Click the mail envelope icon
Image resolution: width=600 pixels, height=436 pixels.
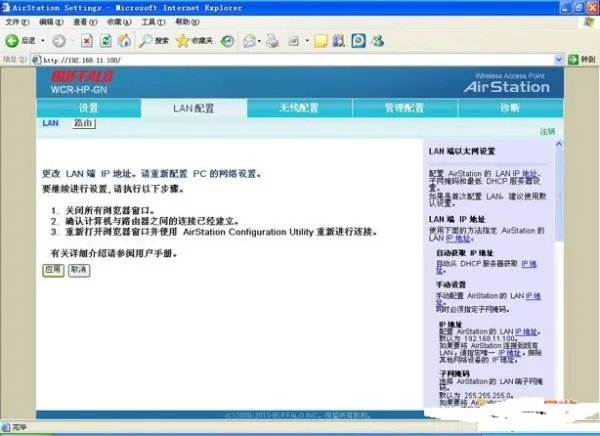(249, 41)
